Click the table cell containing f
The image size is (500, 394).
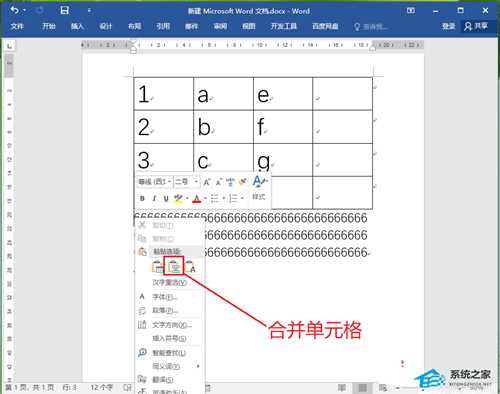tap(283, 127)
